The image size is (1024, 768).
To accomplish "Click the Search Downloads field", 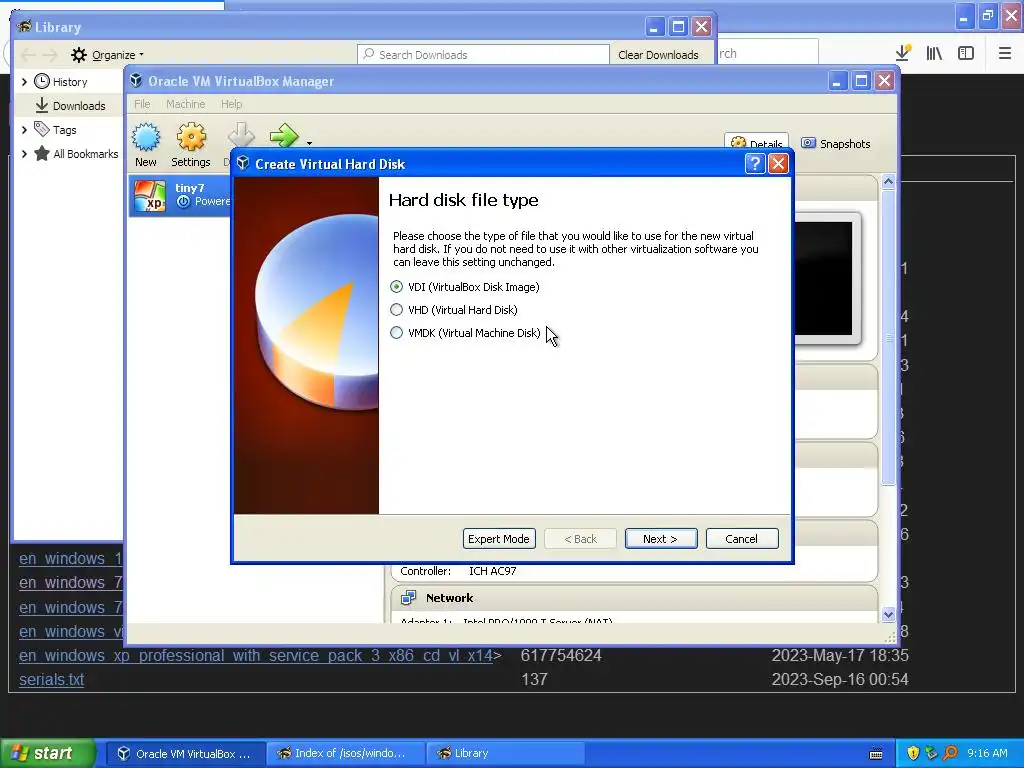I will pos(483,55).
